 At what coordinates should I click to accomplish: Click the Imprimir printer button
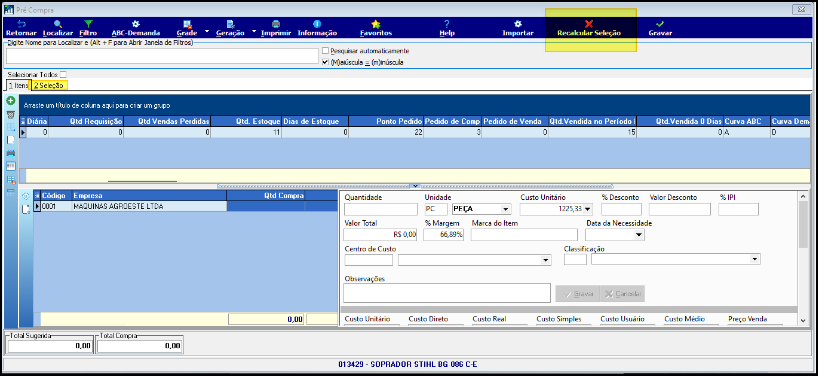276,28
